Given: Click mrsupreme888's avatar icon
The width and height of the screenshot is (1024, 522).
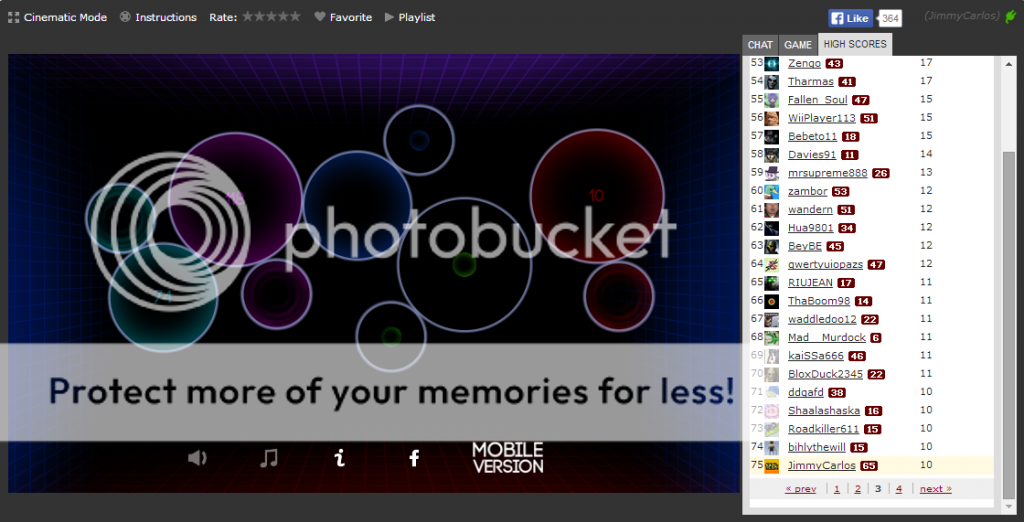Looking at the screenshot, I should coord(771,174).
